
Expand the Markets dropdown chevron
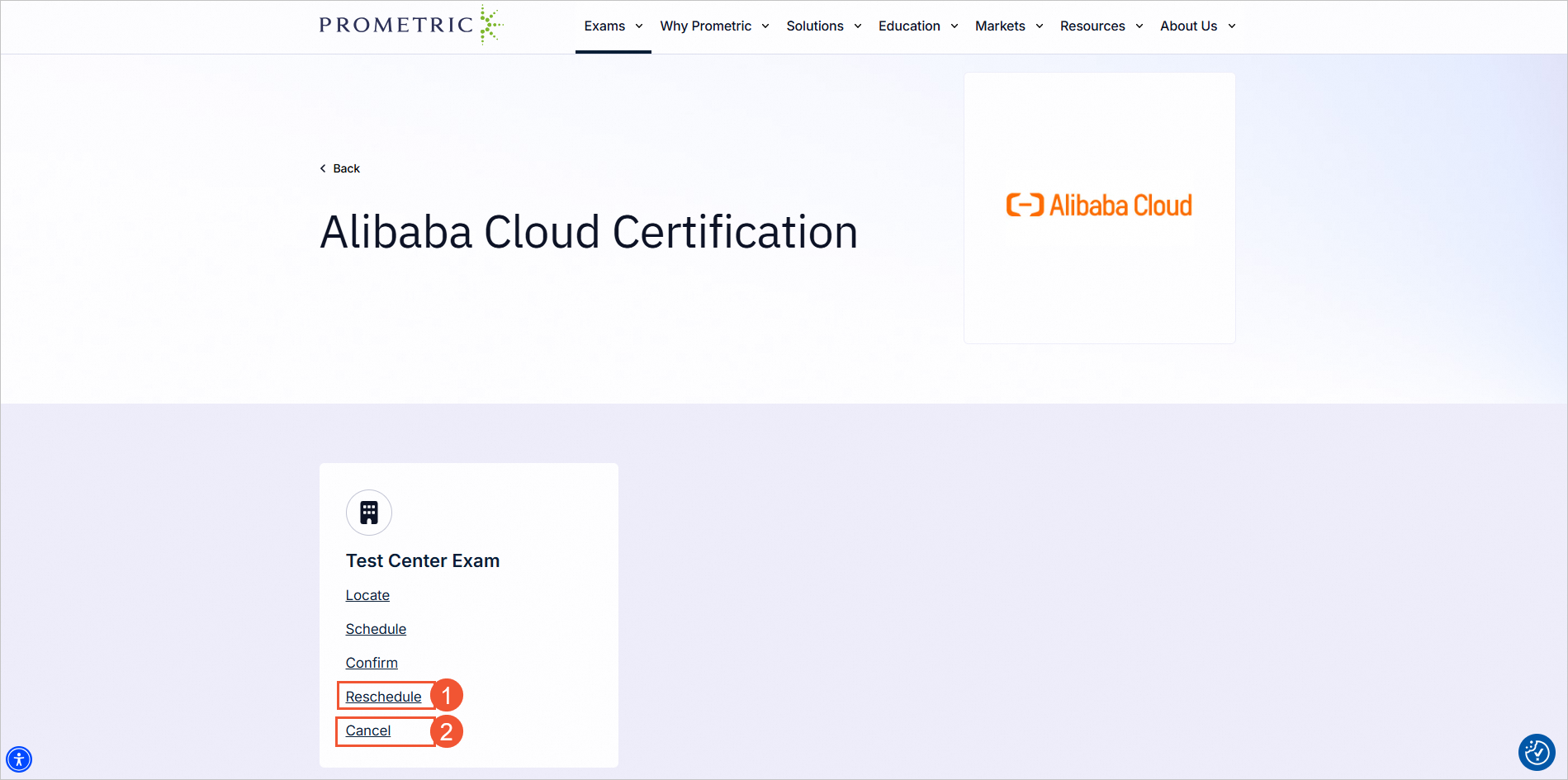coord(1040,26)
